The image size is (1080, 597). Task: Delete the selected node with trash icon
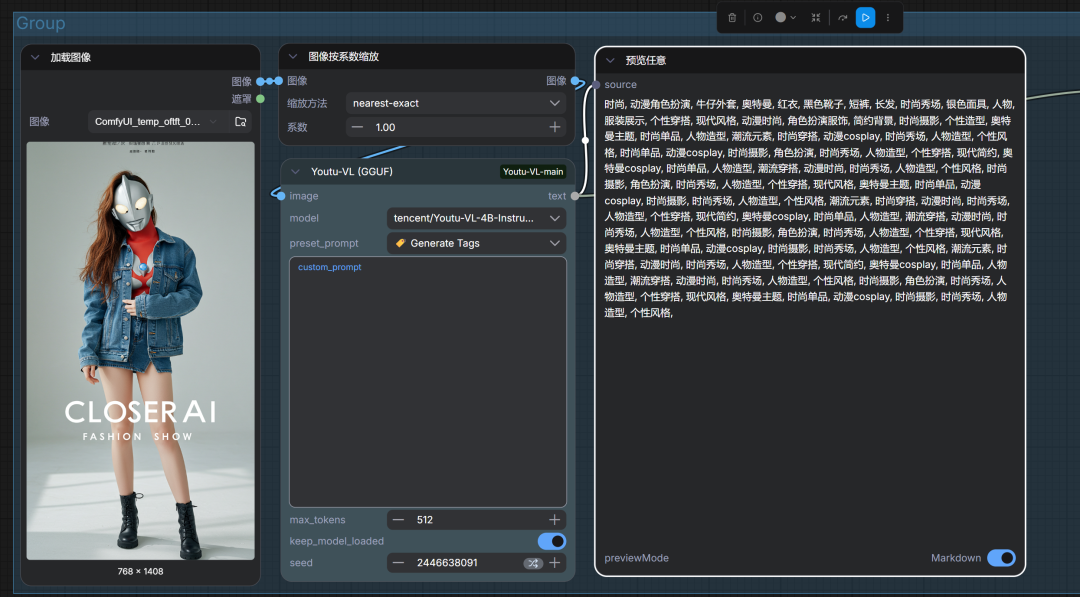[732, 18]
